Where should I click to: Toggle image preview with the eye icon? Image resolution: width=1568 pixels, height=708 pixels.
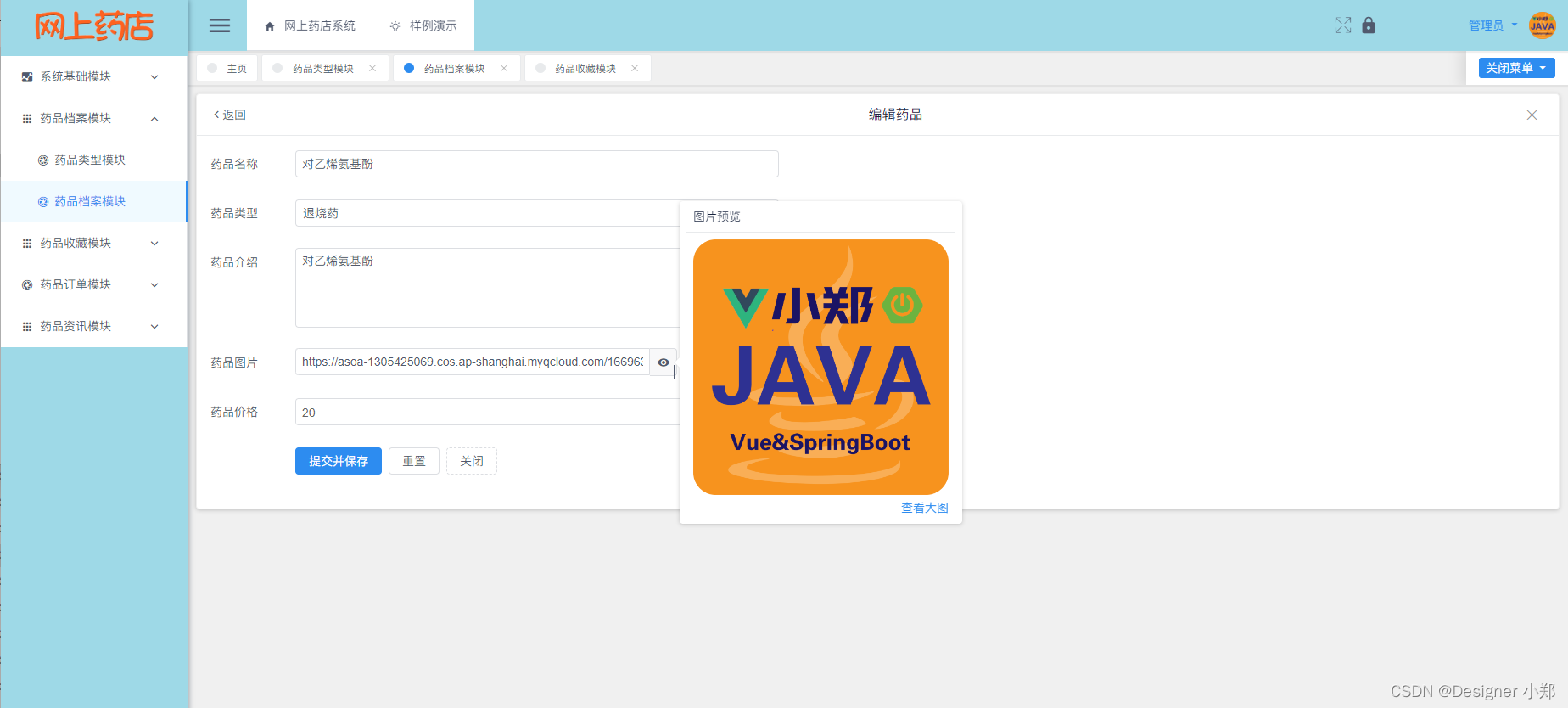point(664,362)
